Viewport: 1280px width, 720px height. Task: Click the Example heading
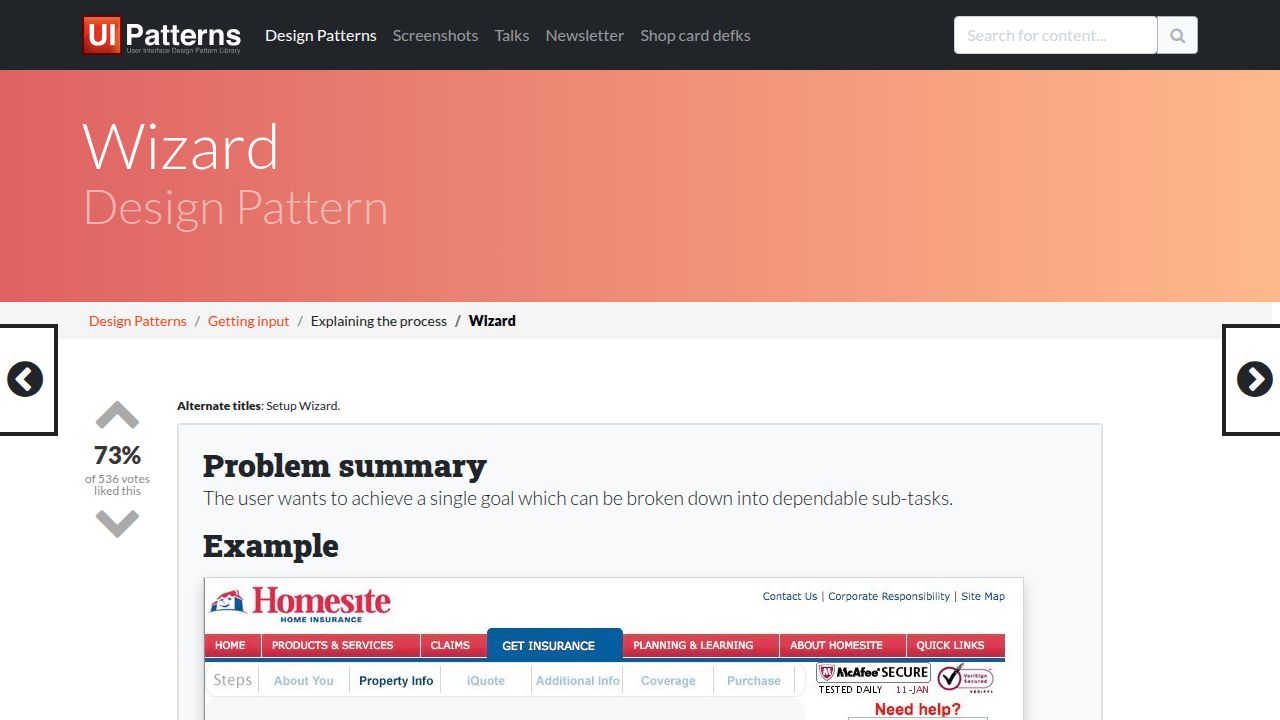tap(271, 546)
